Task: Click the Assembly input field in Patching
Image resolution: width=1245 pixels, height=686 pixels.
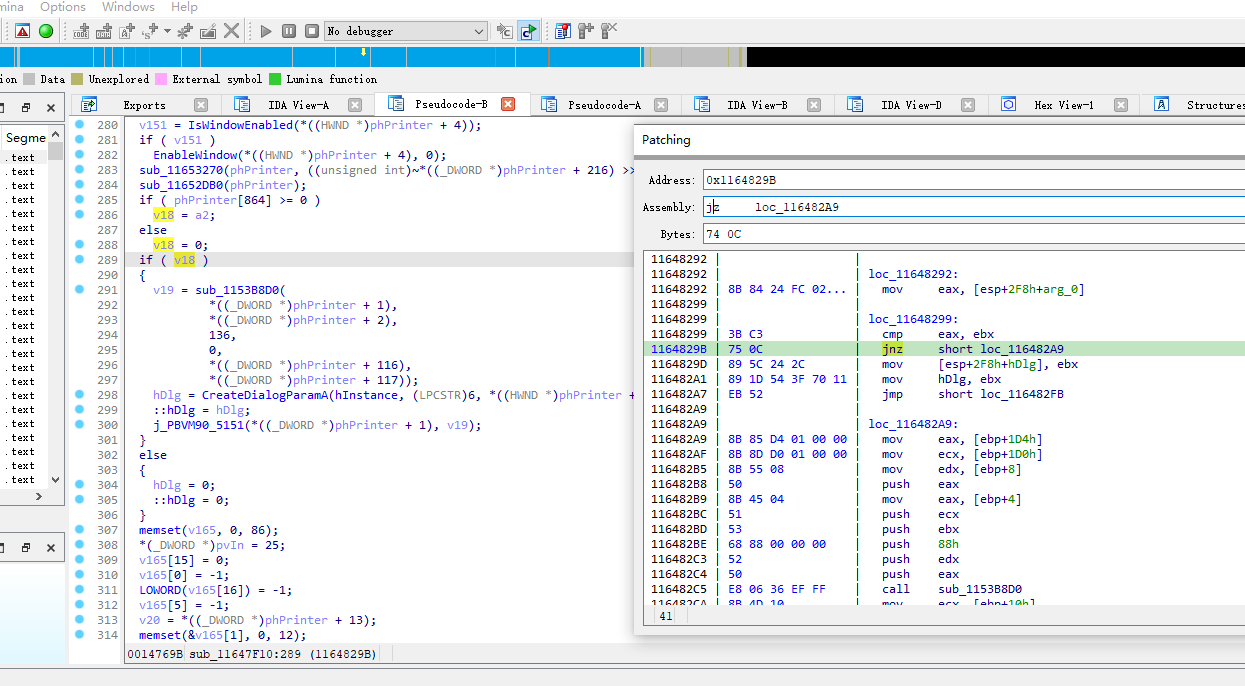Action: 973,207
